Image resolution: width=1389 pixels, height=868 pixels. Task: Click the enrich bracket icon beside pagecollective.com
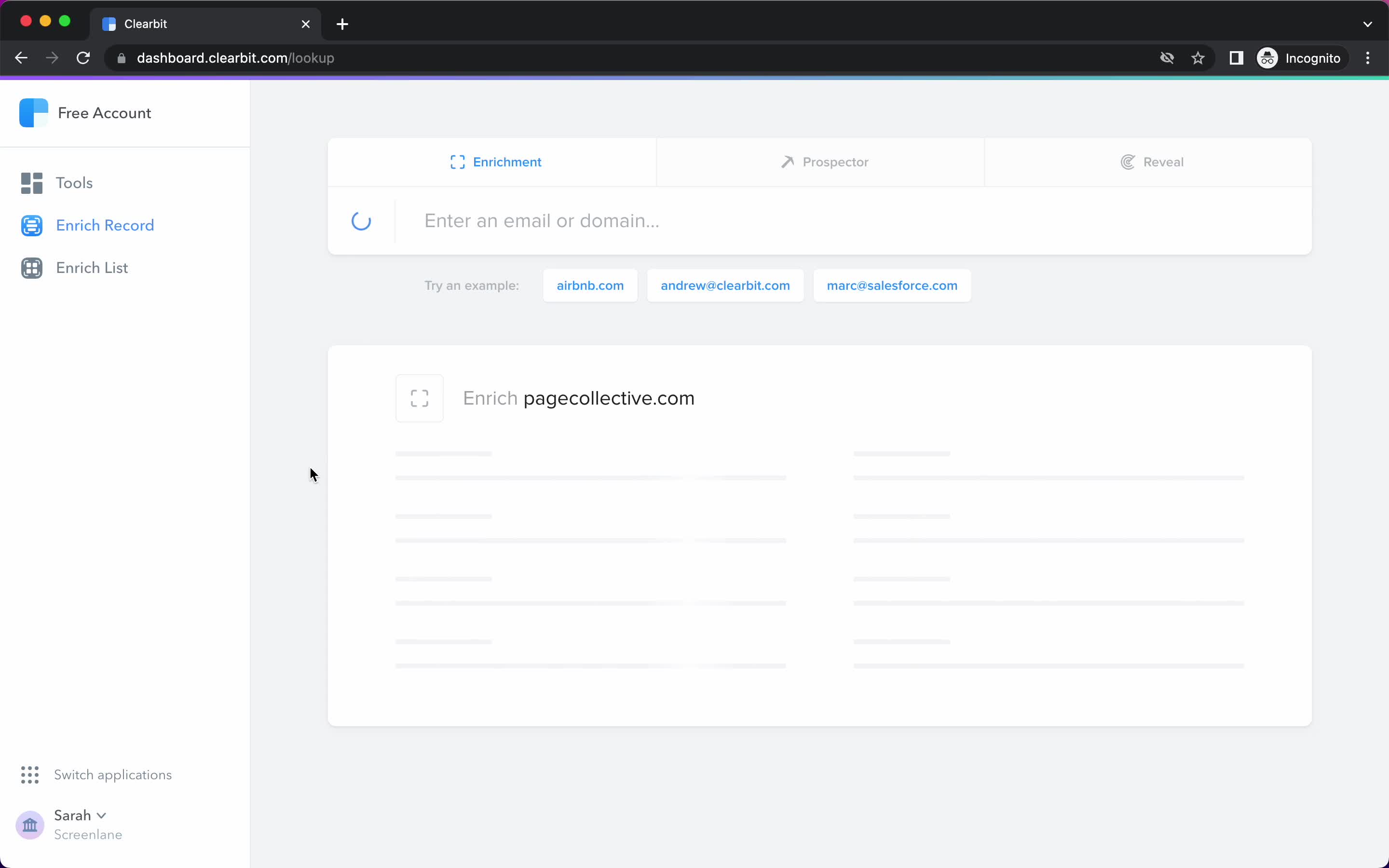420,398
